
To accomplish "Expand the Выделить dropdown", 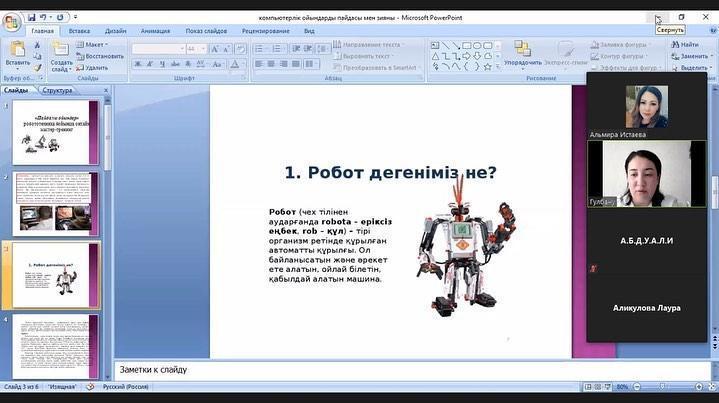I will (x=692, y=68).
